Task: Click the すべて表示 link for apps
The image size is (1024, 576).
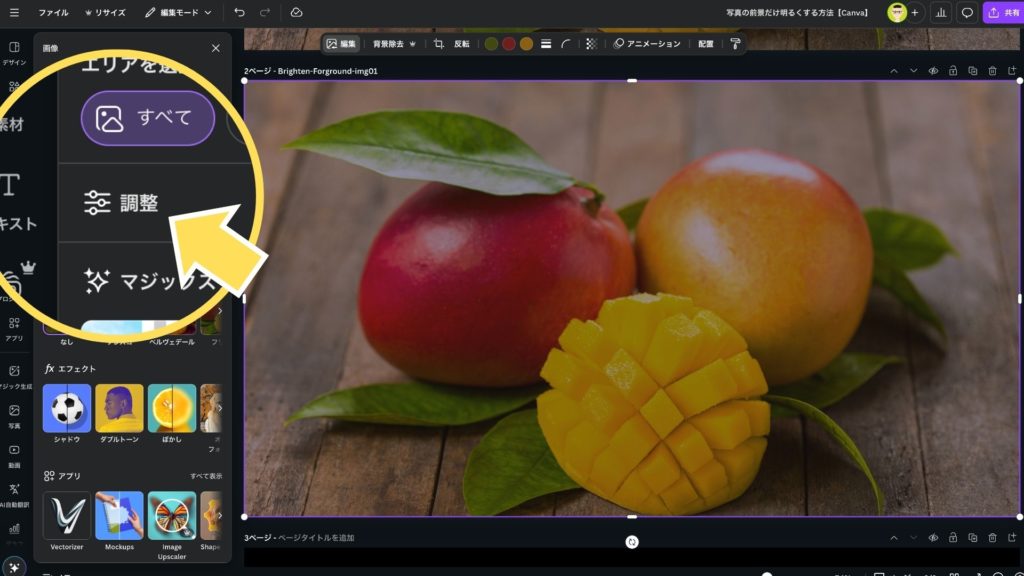Action: click(x=206, y=476)
